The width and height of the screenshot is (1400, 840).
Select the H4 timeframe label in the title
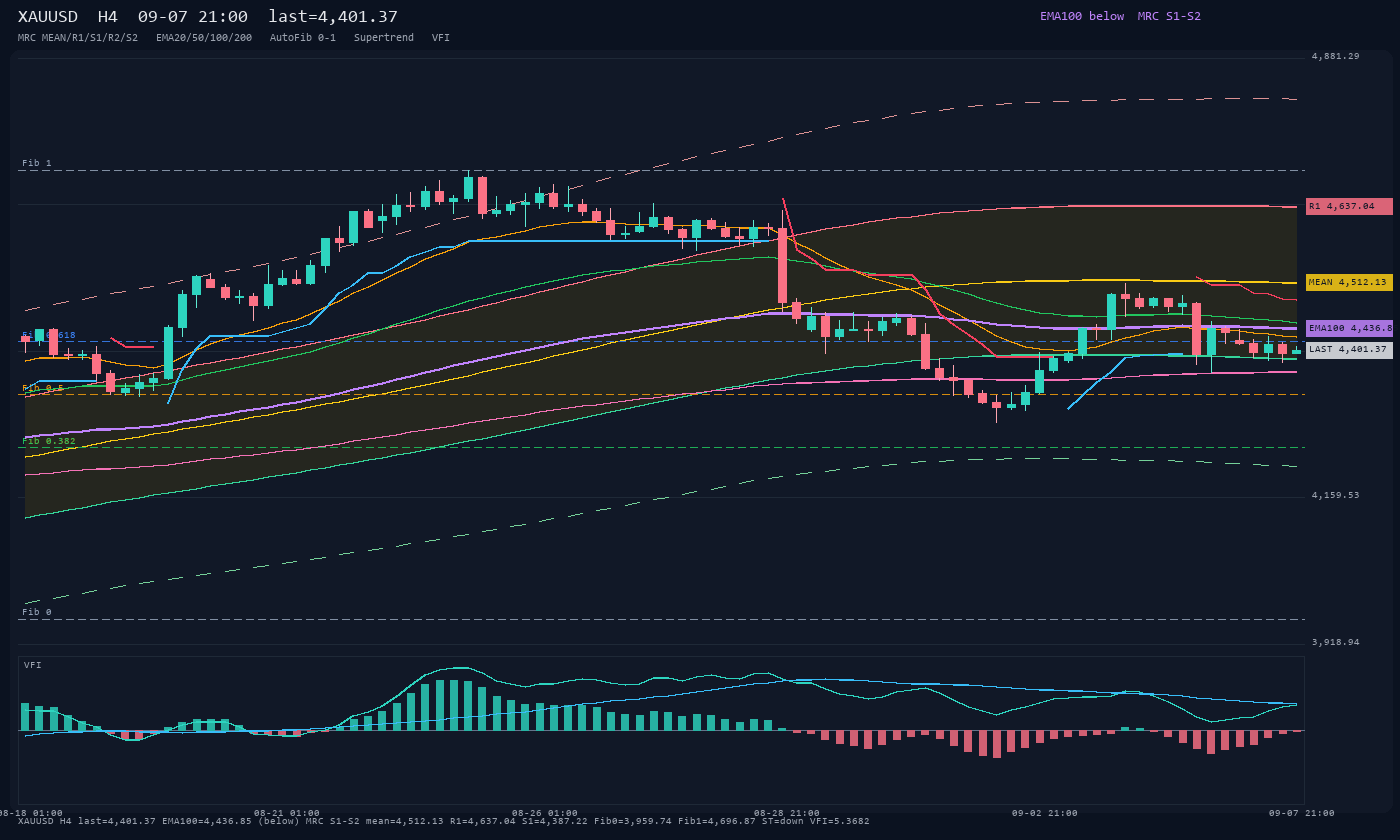click(108, 17)
